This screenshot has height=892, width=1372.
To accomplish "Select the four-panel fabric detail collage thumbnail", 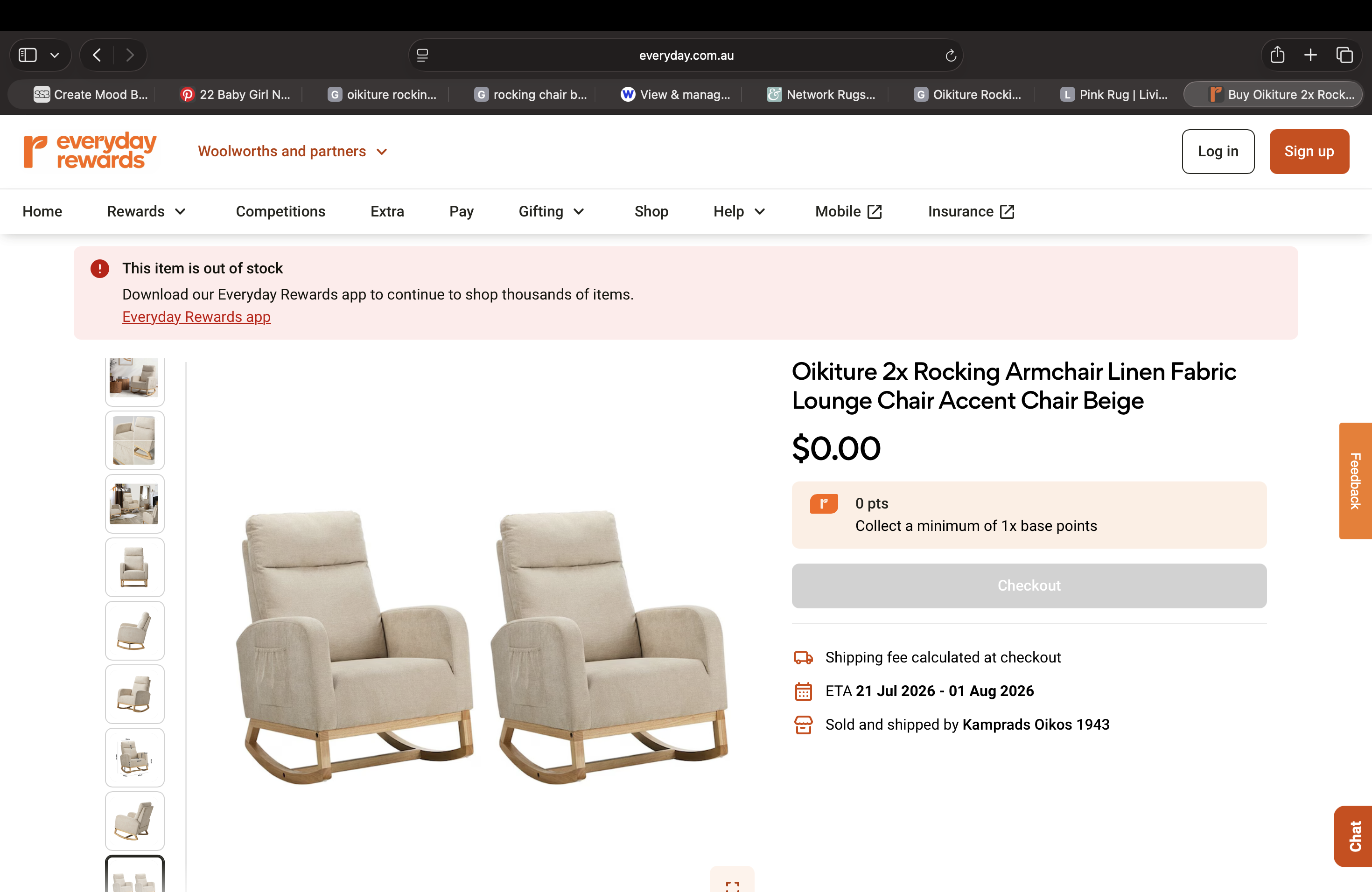I will [x=134, y=440].
